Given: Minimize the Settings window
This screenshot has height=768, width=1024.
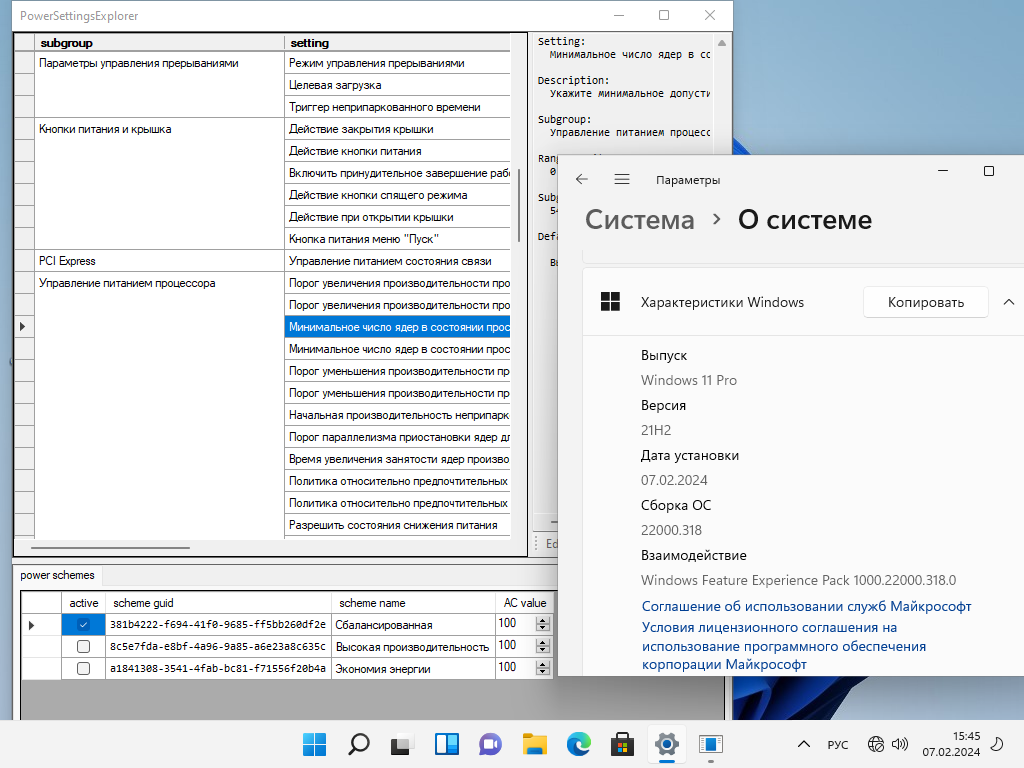Looking at the screenshot, I should (x=942, y=171).
